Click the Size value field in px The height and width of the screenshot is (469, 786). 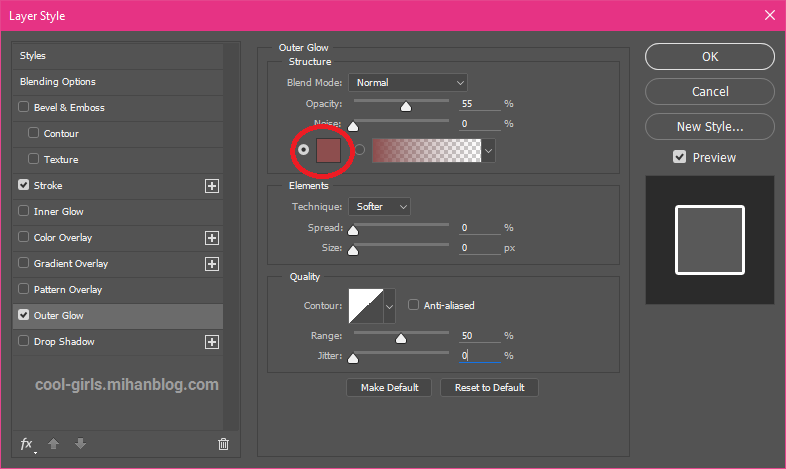click(480, 248)
